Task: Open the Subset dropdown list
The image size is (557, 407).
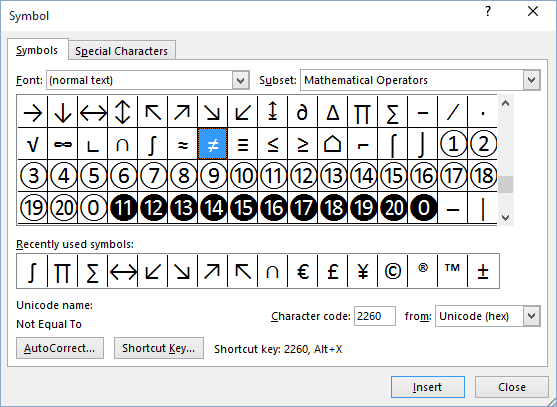Action: [x=531, y=80]
